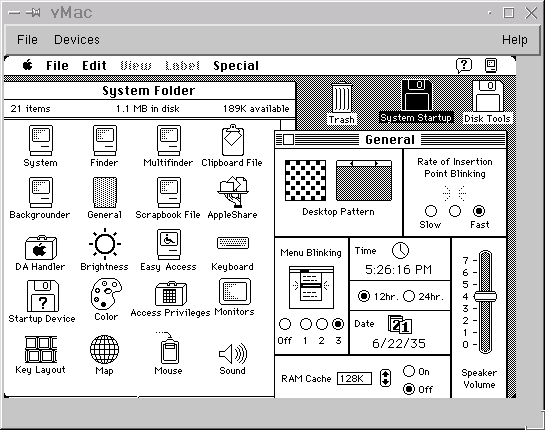Select the Brightness control panel icon
Image resolution: width=545 pixels, height=430 pixels.
(x=105, y=244)
